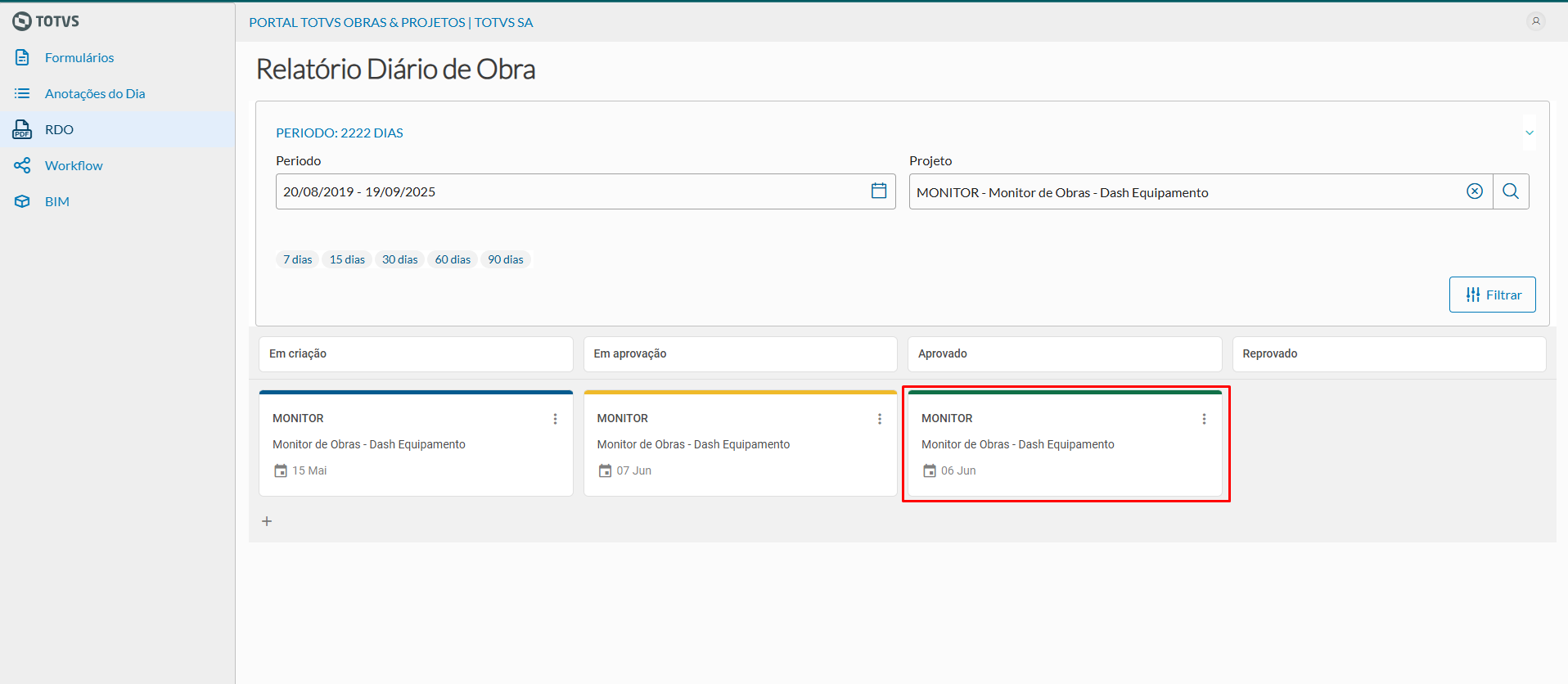The image size is (1568, 684).
Task: Go to Anotações do Dia
Action: (x=94, y=93)
